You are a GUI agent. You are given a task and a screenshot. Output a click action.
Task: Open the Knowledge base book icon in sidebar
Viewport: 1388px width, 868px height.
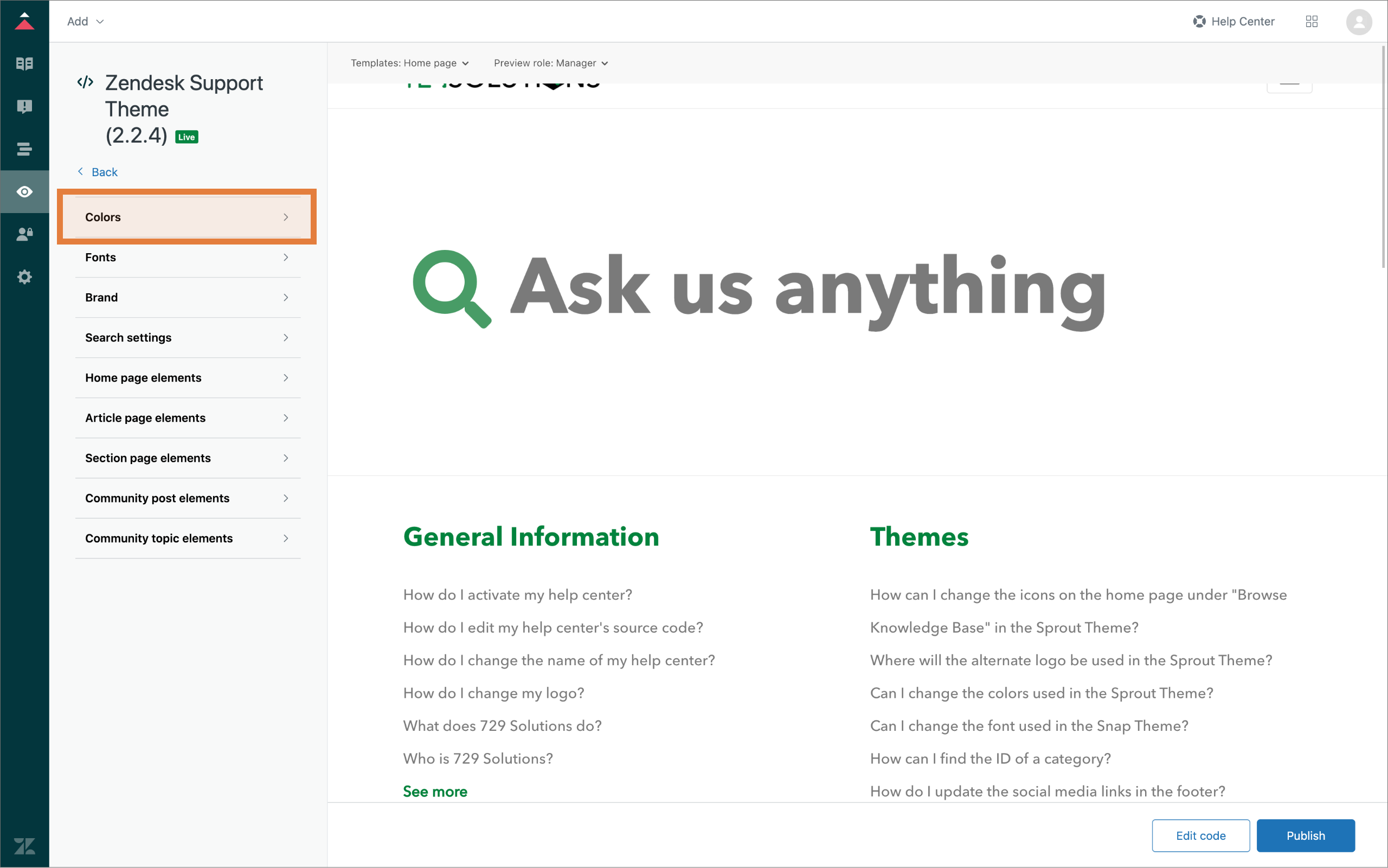tap(24, 64)
